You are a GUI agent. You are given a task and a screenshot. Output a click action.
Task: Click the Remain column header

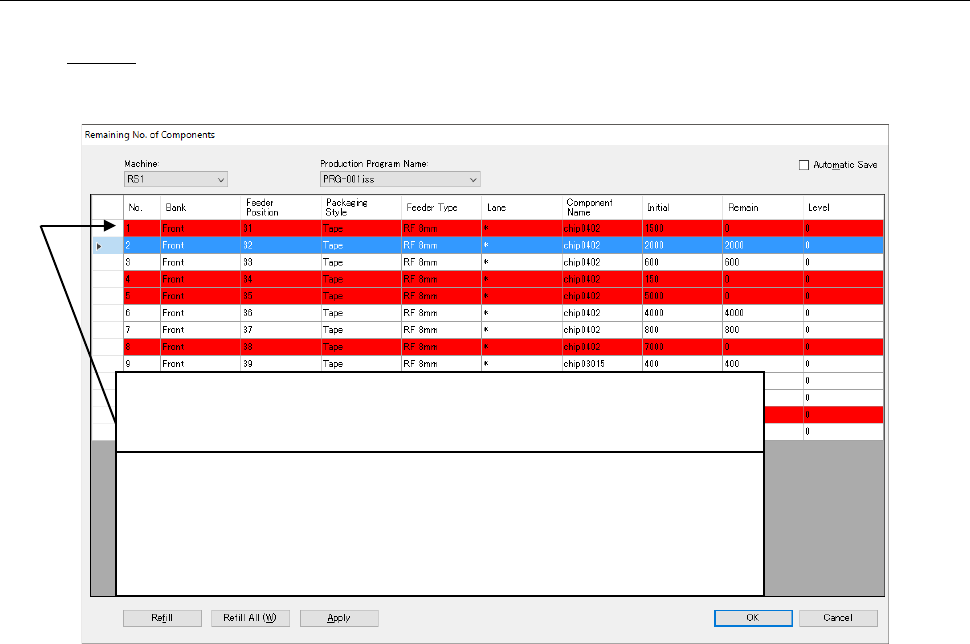tap(762, 207)
